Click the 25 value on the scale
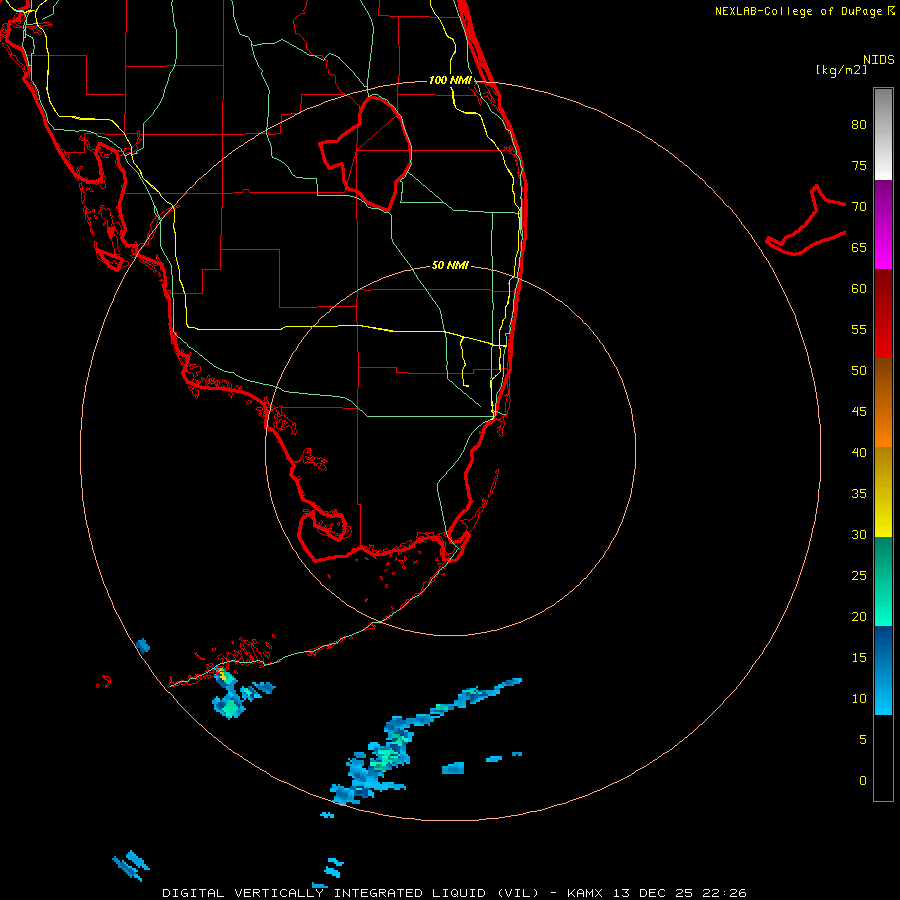Screen dimensions: 900x900 859,576
